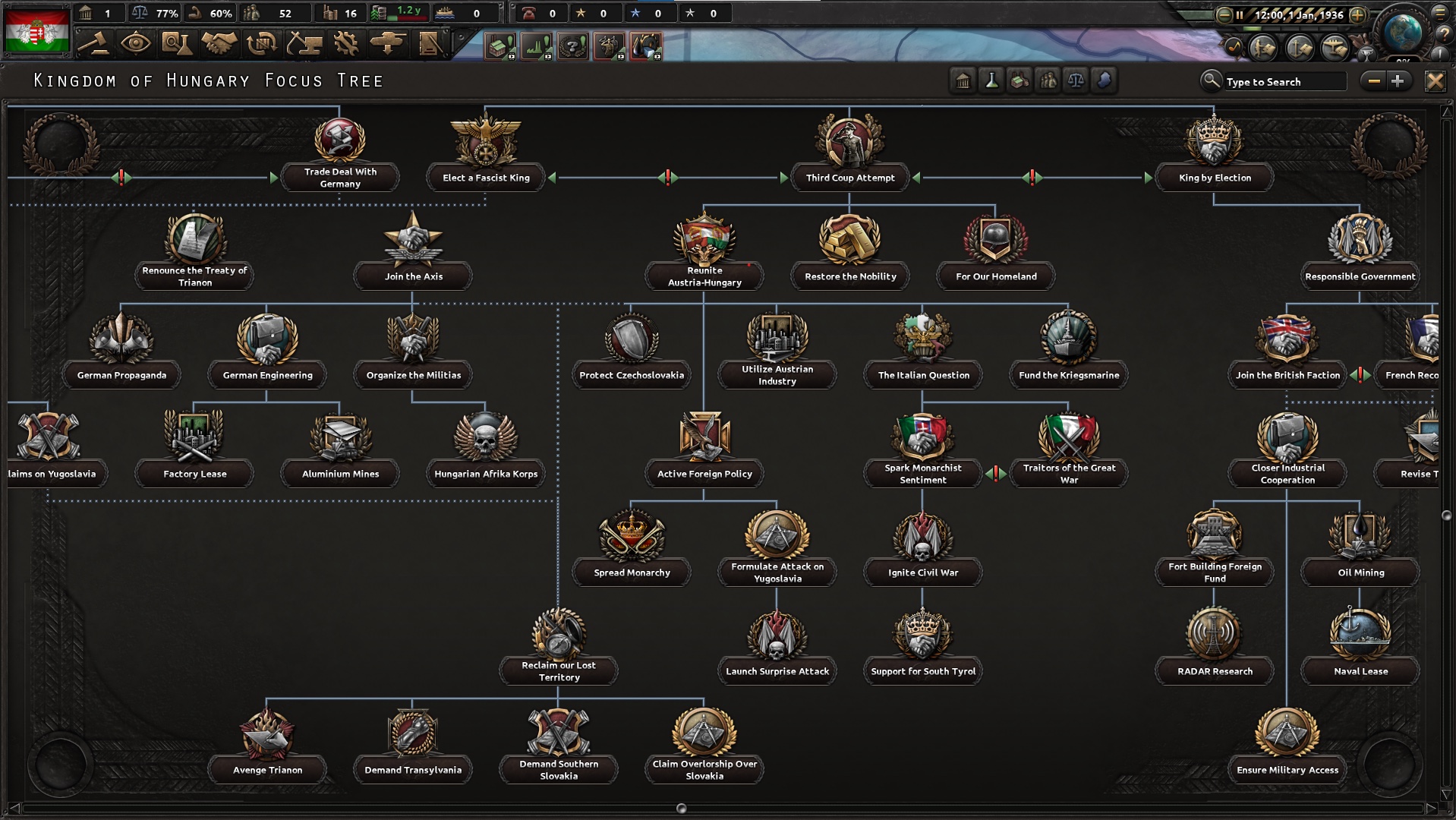
Task: Click the production lines alert icon
Action: click(536, 46)
